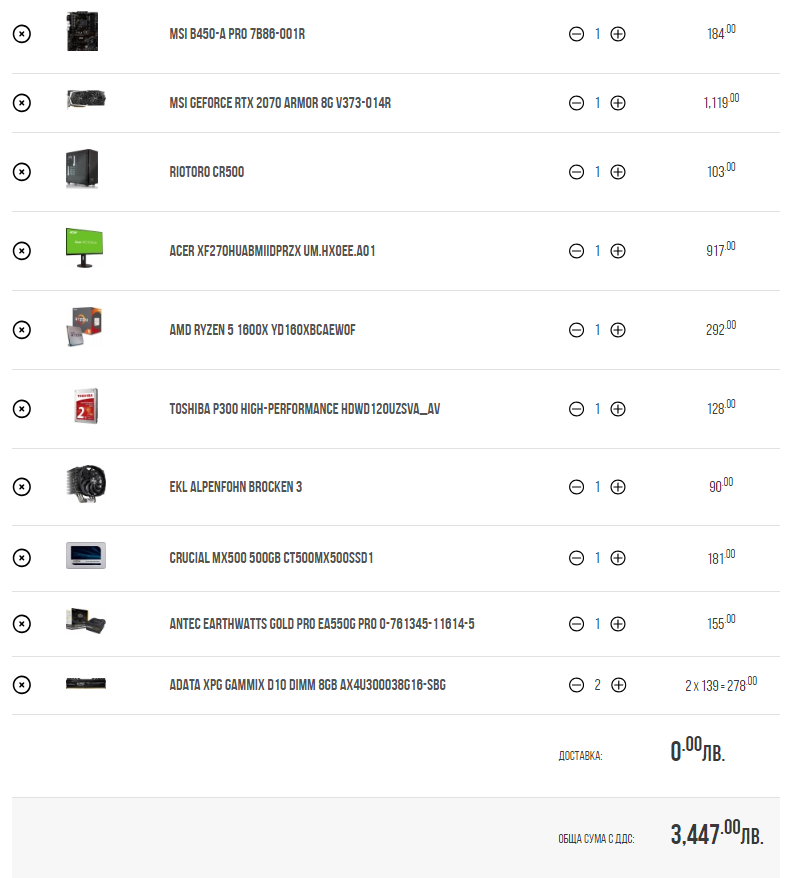790x878 pixels.
Task: Decrease quantity of ADATA XPG Gammix D10
Action: point(576,685)
